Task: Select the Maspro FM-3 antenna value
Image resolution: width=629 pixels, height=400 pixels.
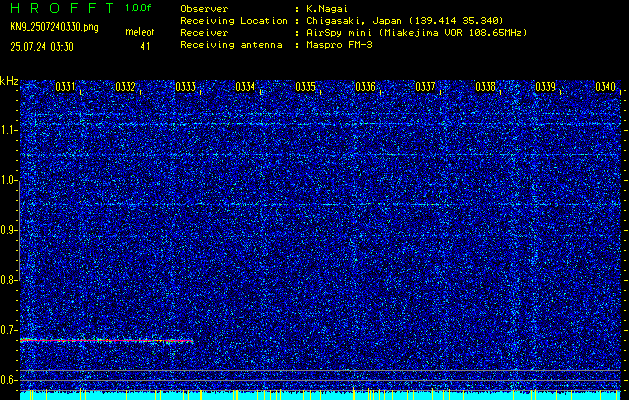Action: [338, 45]
